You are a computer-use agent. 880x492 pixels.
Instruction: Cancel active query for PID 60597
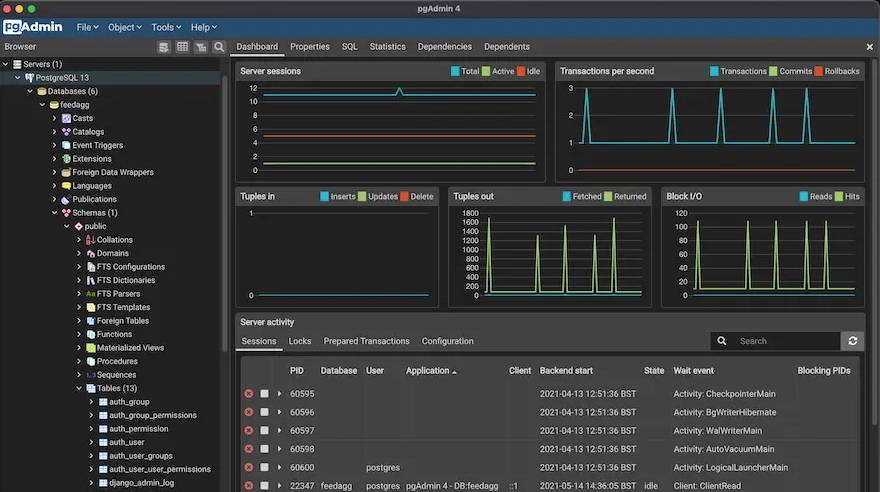(264, 430)
